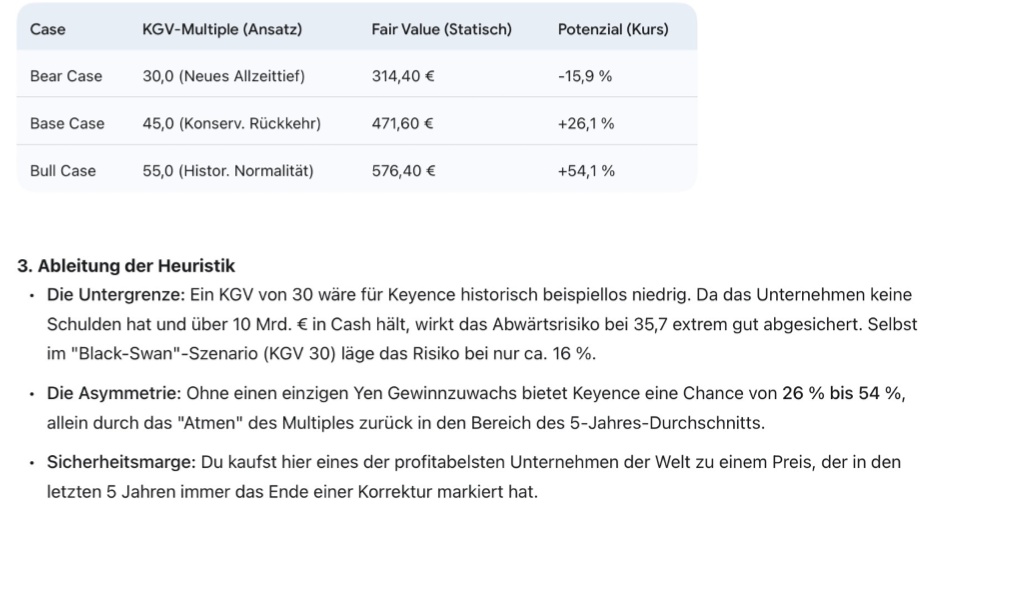Click the bold "Die Untergrenze:" label
1025x589 pixels.
116,295
